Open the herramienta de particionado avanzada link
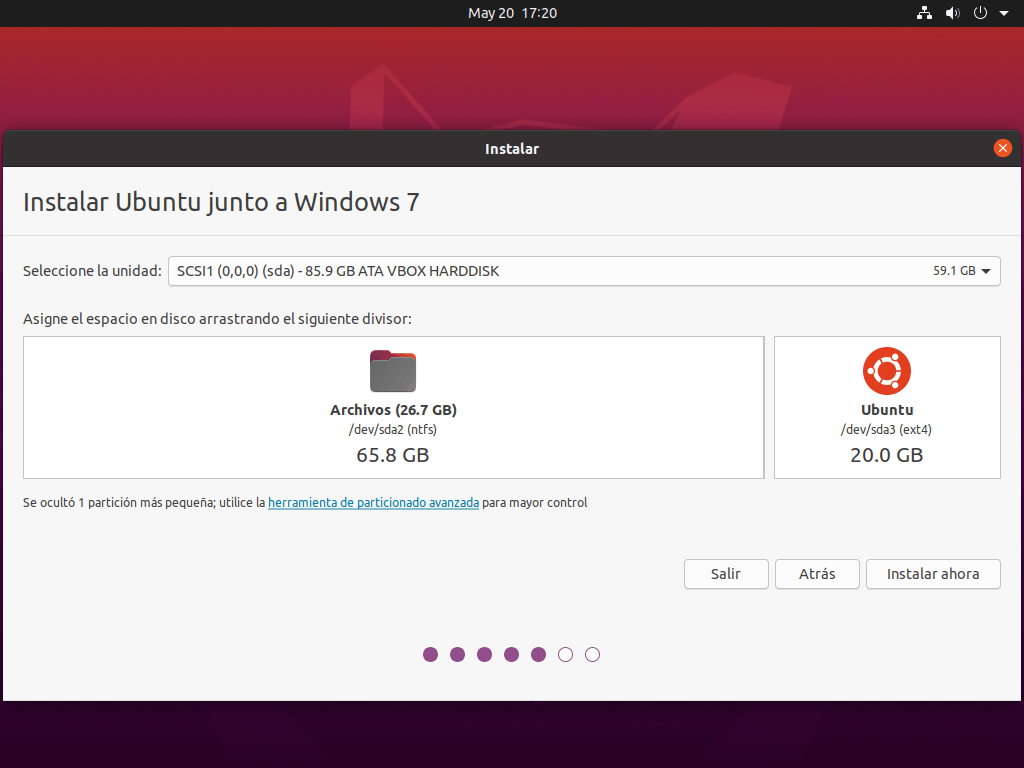 point(374,503)
